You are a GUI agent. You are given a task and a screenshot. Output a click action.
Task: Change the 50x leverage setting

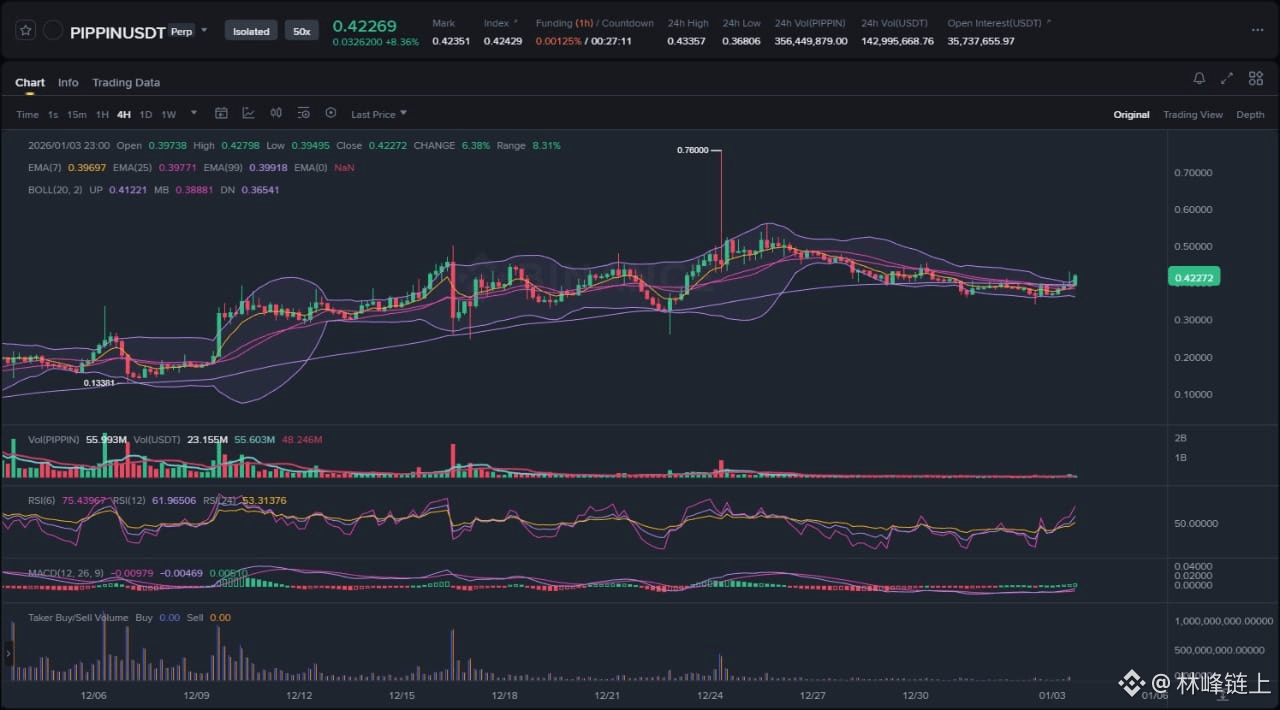click(300, 31)
